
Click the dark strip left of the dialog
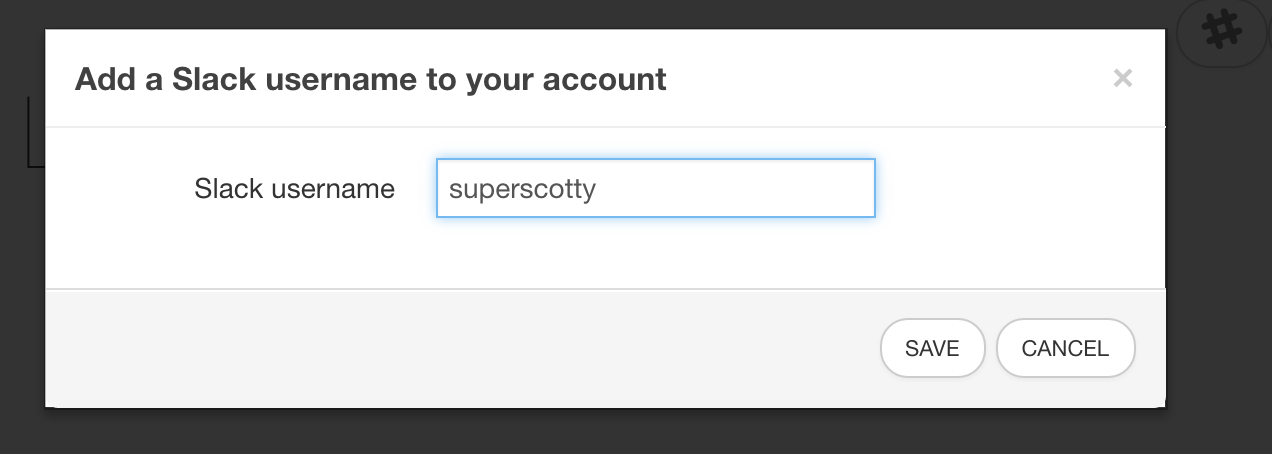click(22, 280)
